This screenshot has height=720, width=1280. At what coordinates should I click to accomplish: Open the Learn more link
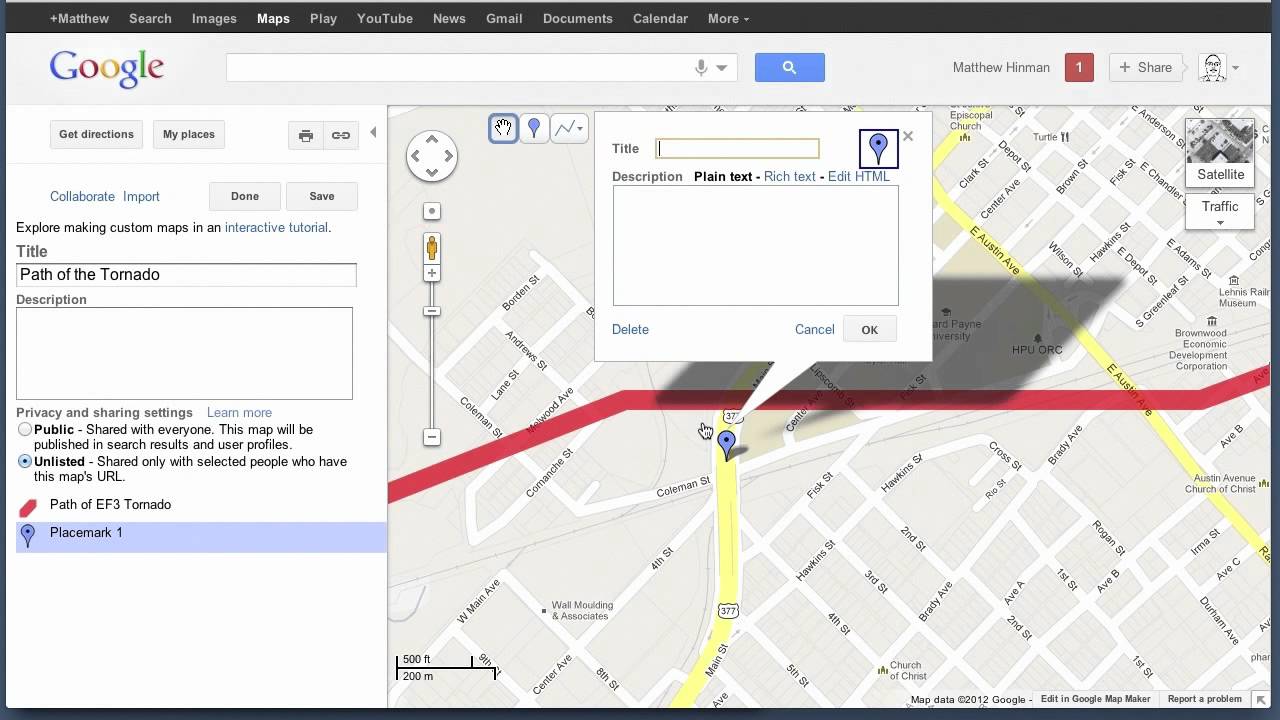coord(239,412)
